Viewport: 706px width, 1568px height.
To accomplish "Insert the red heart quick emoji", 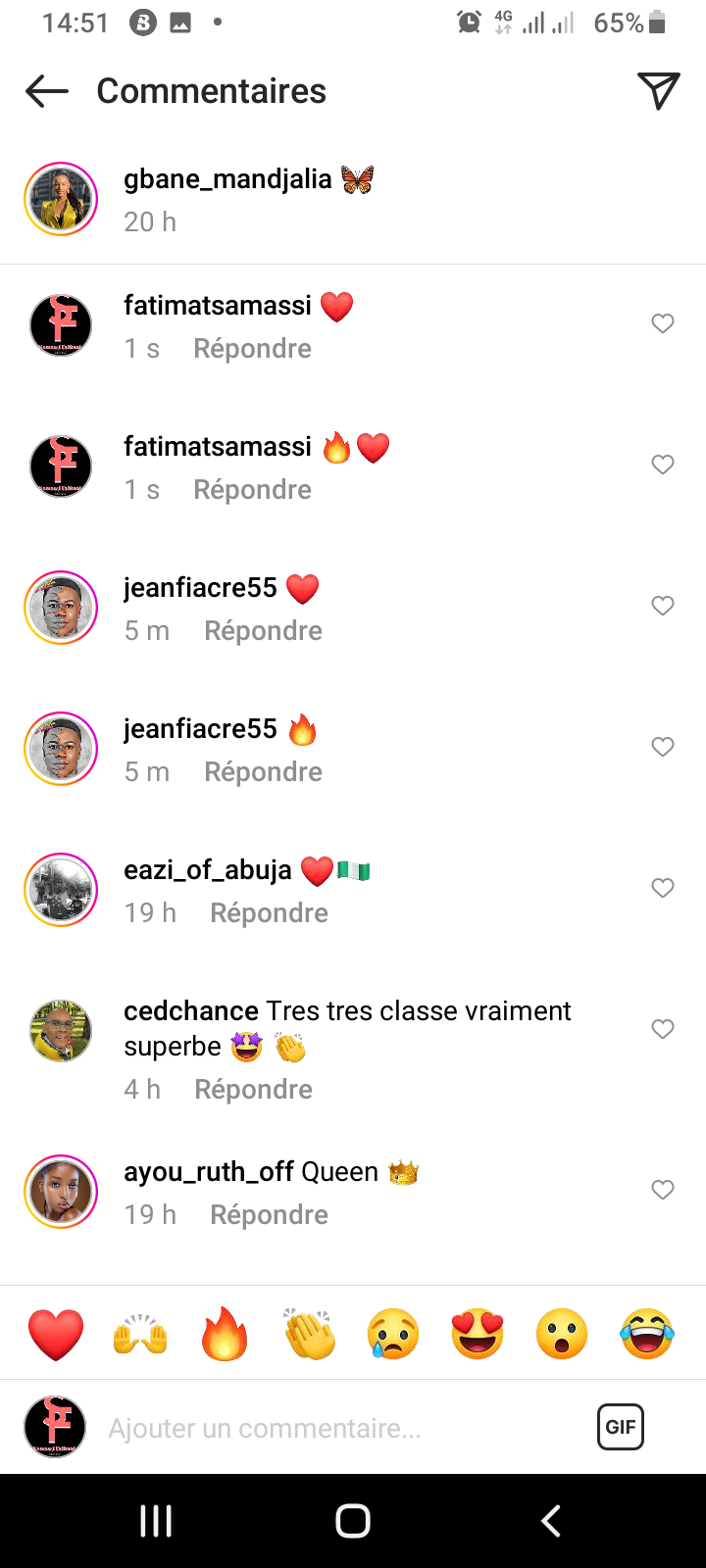I will [56, 1334].
